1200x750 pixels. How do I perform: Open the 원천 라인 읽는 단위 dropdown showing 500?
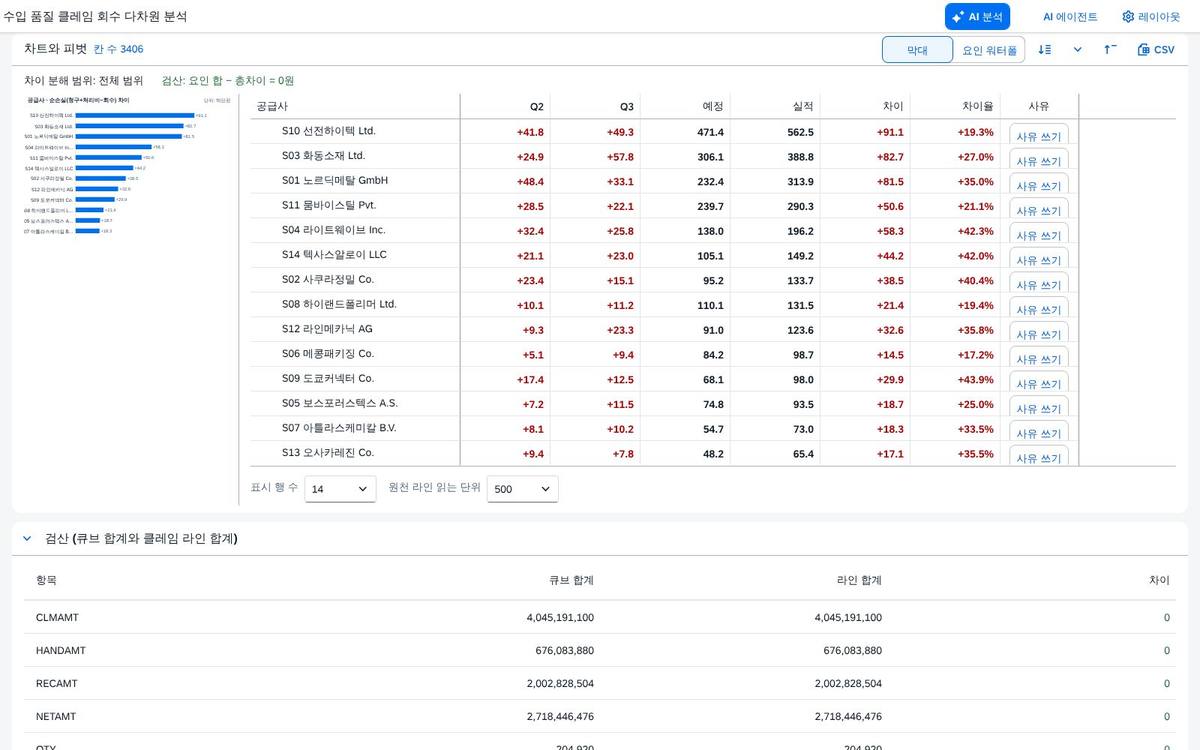[522, 489]
